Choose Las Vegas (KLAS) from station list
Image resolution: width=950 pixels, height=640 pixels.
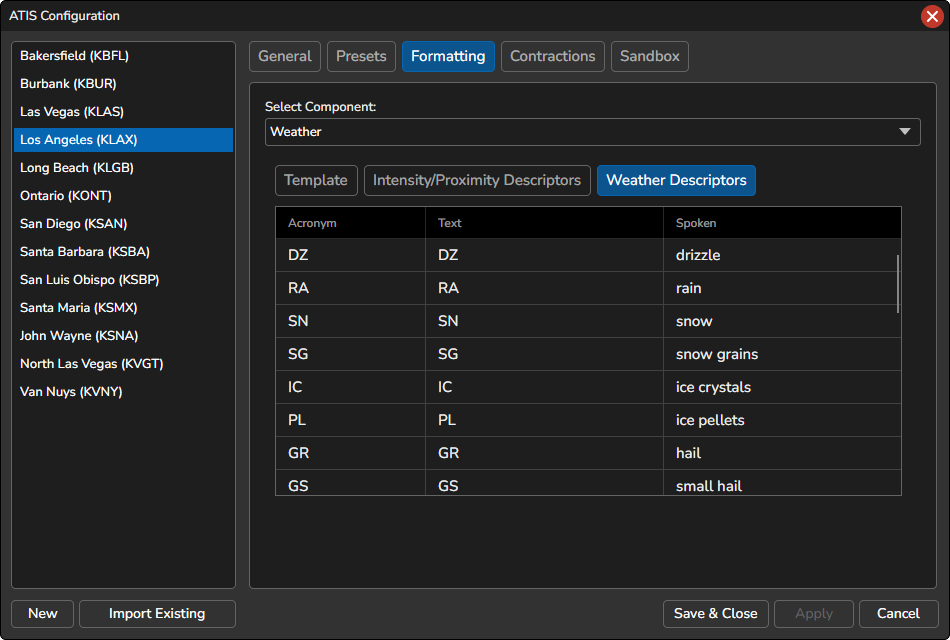click(72, 112)
